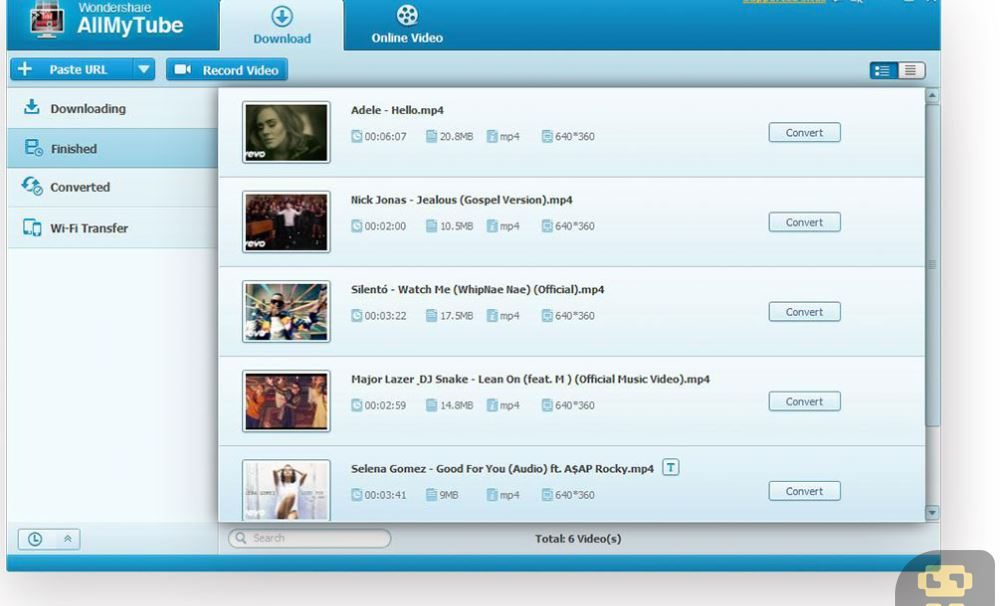Click the resolution icon for Selena Gomez video

[x=547, y=494]
